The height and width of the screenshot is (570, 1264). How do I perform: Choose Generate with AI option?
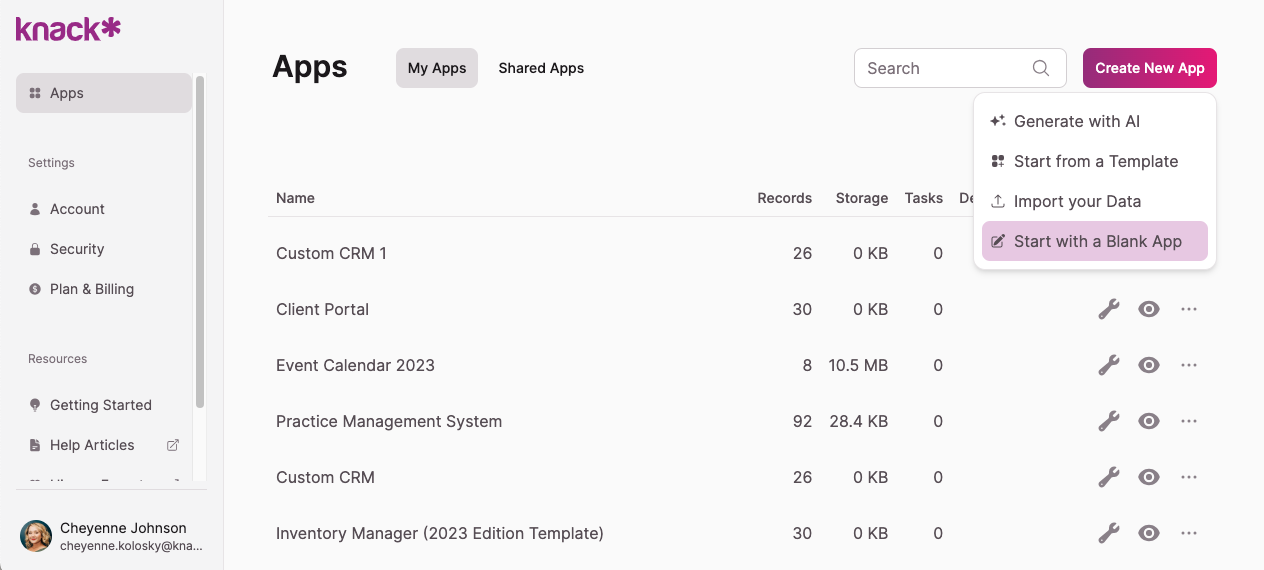[x=1076, y=121]
